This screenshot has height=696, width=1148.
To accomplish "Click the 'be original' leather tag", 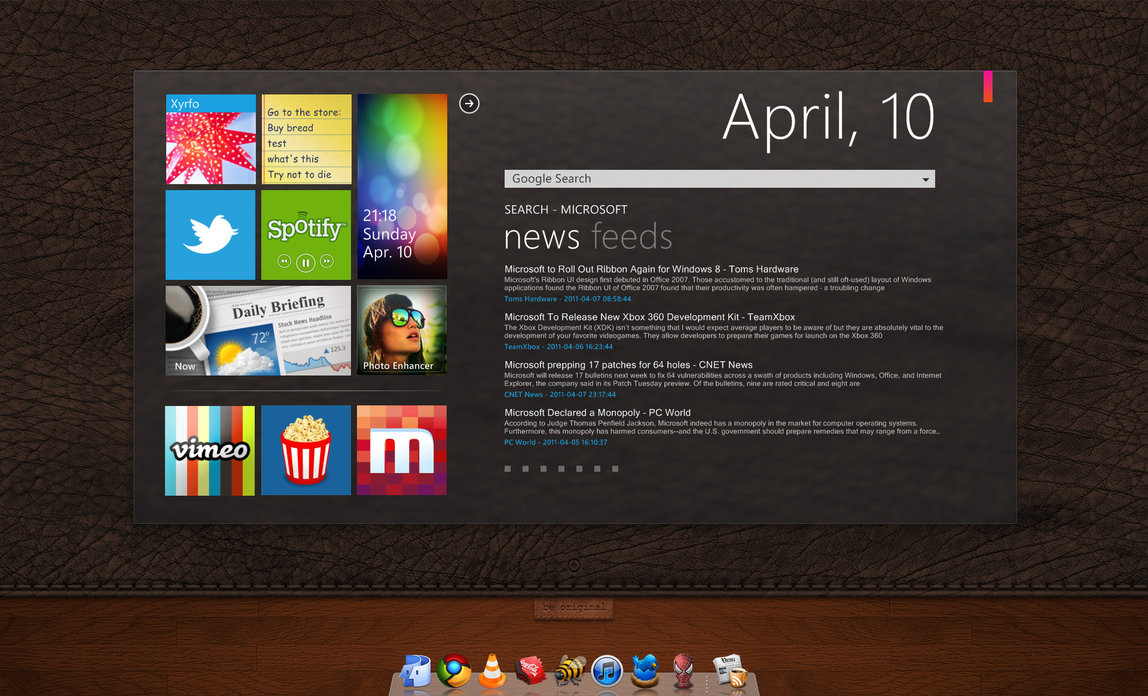I will (x=574, y=607).
